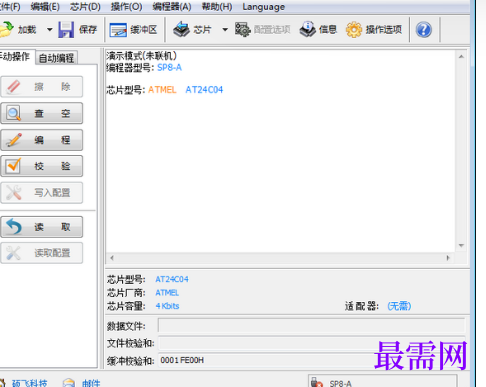Click SP8-A programmer status icon

(317, 382)
